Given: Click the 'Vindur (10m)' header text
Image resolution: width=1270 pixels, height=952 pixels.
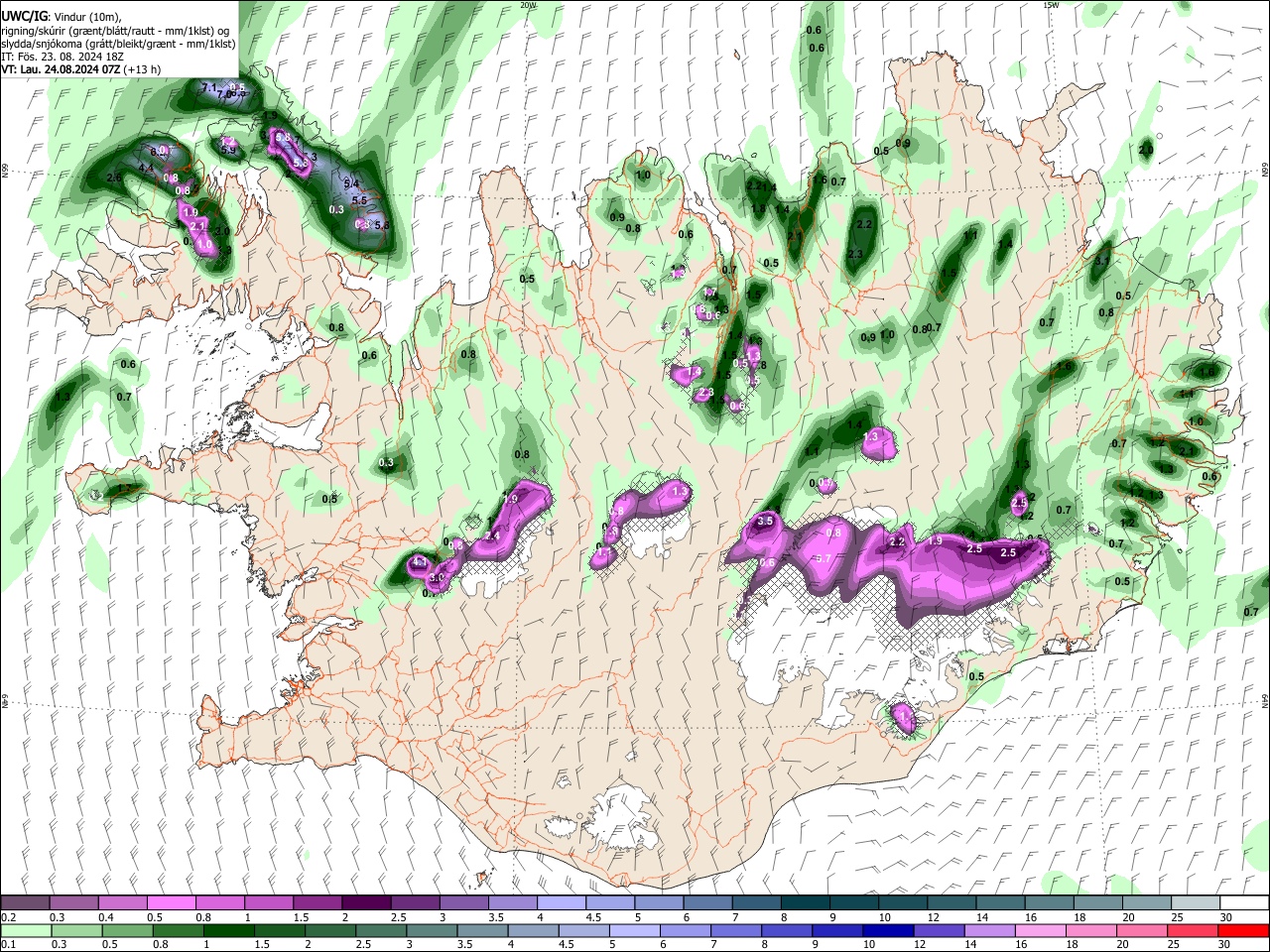Looking at the screenshot, I should pos(87,16).
